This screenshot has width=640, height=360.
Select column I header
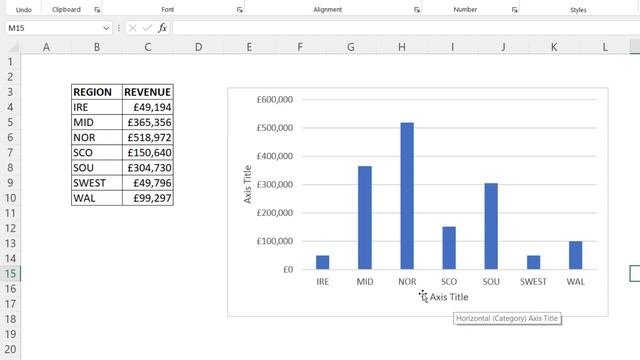coord(452,47)
